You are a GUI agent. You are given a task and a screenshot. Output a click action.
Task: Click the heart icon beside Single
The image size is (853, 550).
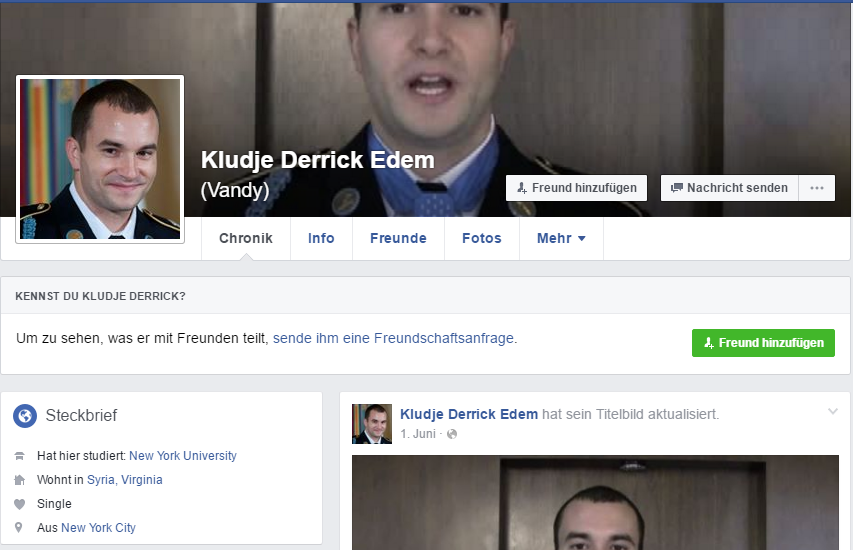pyautogui.click(x=19, y=504)
